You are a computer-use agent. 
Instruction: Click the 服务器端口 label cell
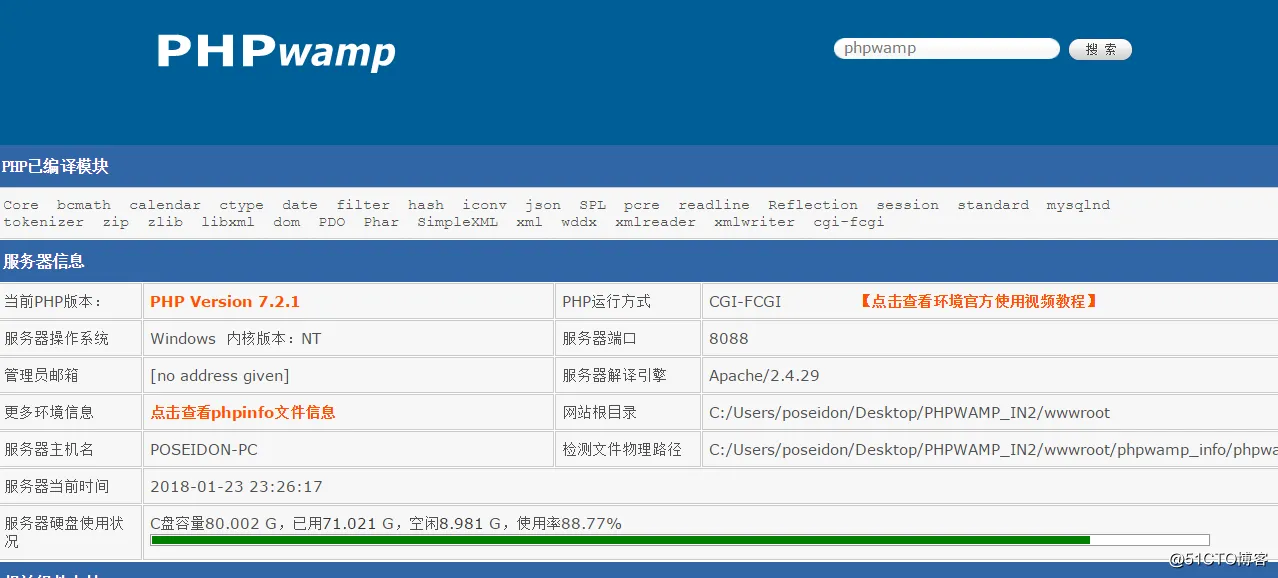(x=627, y=338)
